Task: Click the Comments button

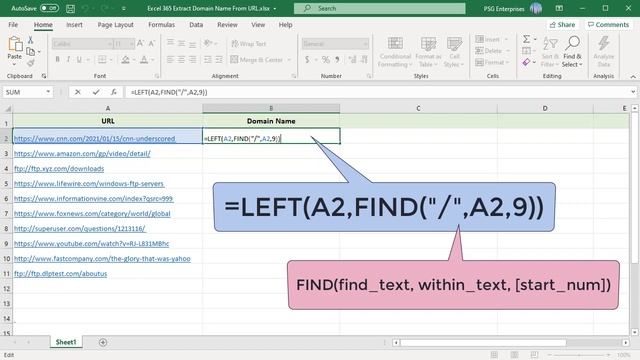Action: click(x=608, y=24)
